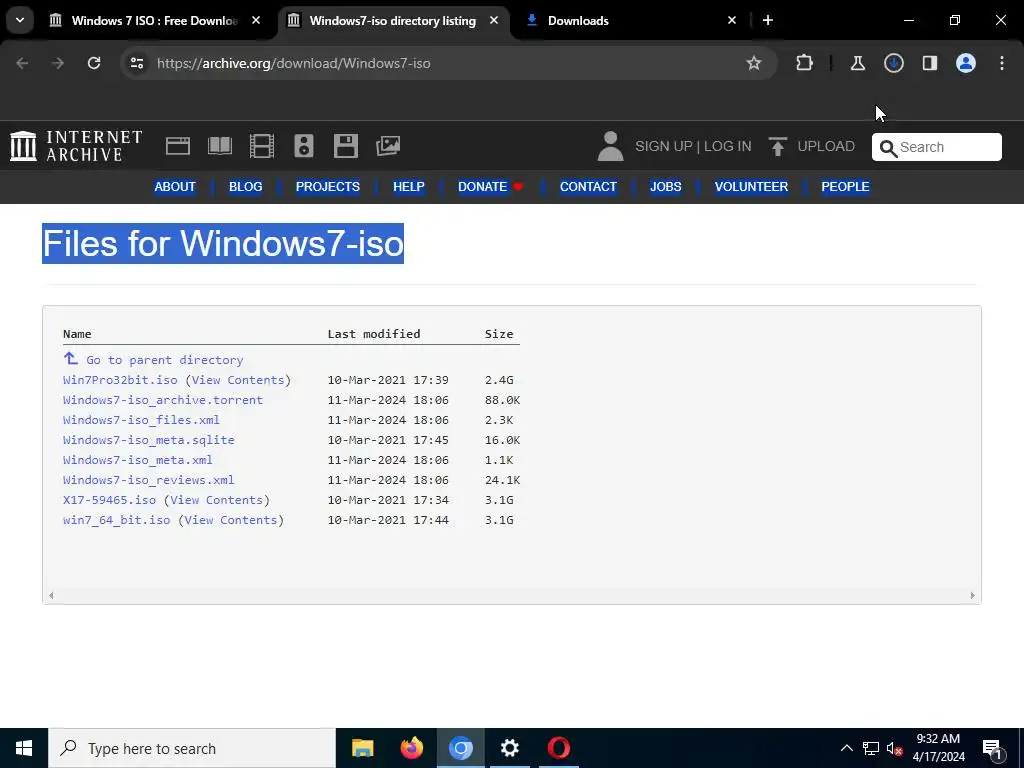This screenshot has height=768, width=1024.
Task: Open the HELP menu item
Action: pos(409,187)
